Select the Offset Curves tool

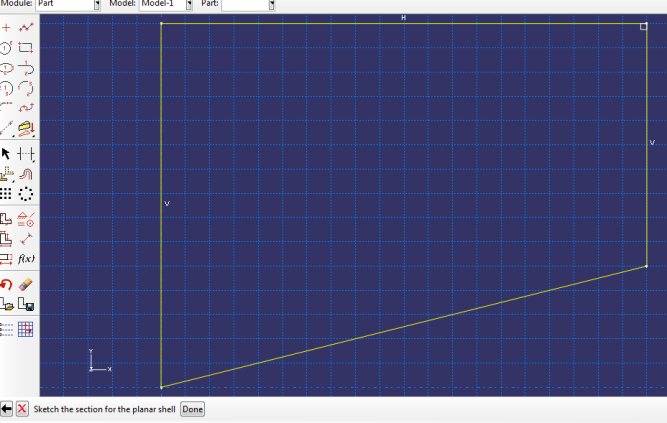click(x=26, y=174)
